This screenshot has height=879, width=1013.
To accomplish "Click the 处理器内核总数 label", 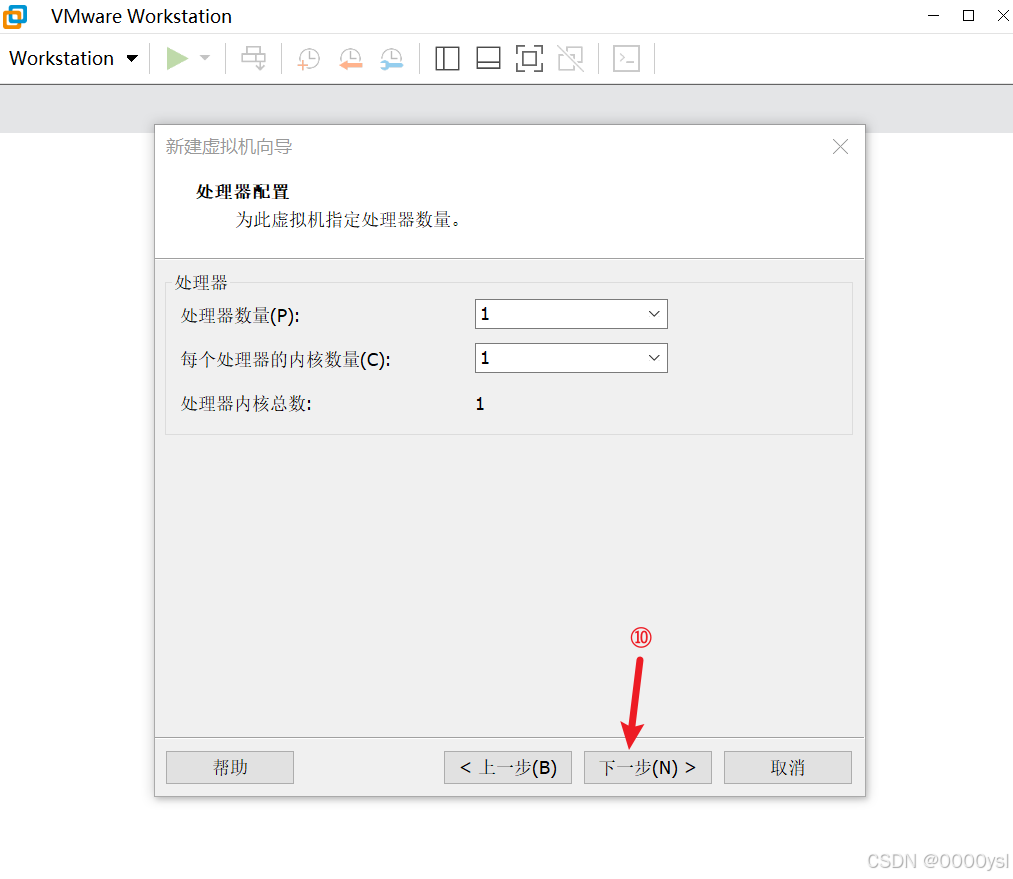I will [246, 404].
